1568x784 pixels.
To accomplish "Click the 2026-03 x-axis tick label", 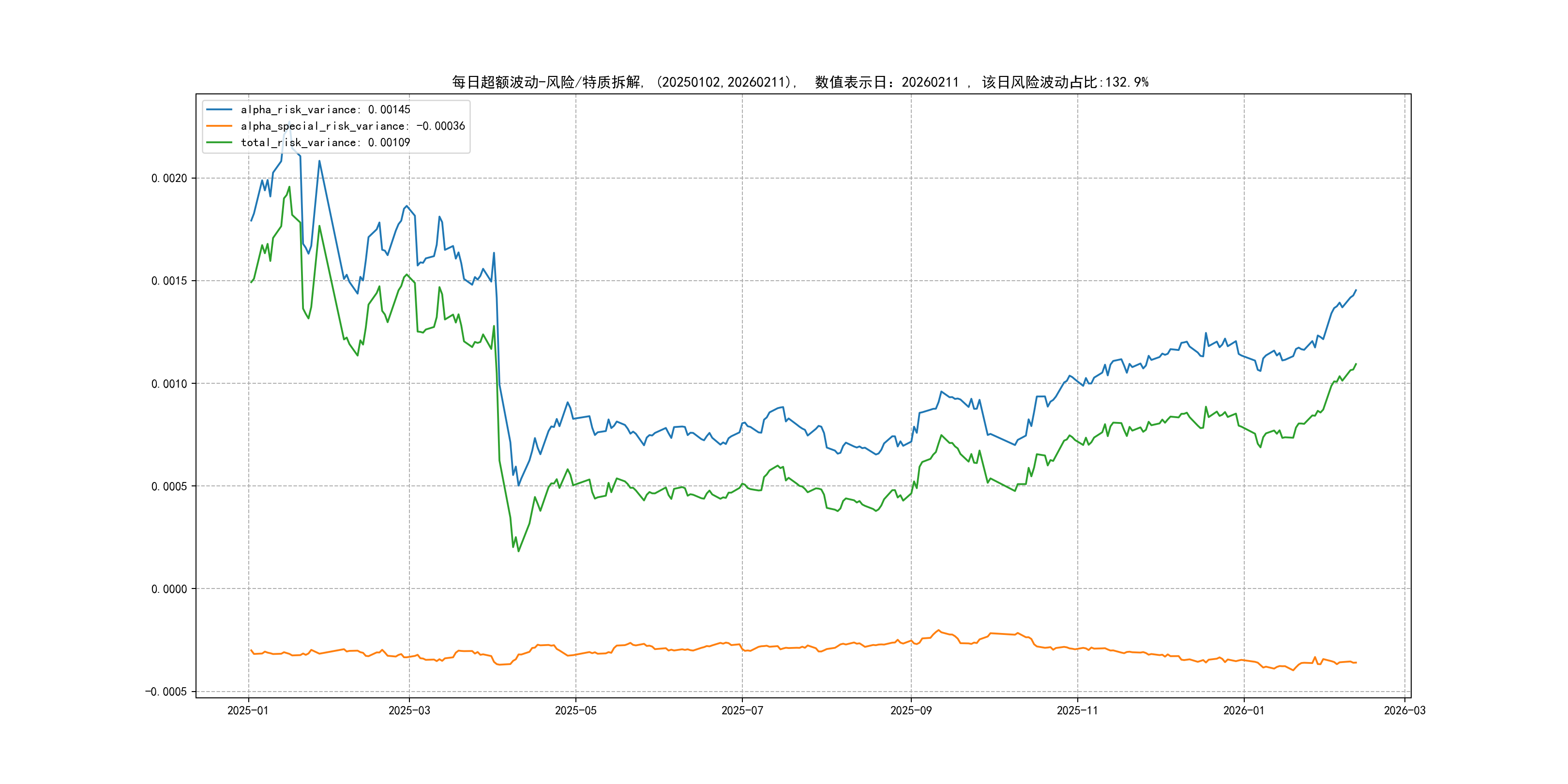I will (x=1404, y=710).
